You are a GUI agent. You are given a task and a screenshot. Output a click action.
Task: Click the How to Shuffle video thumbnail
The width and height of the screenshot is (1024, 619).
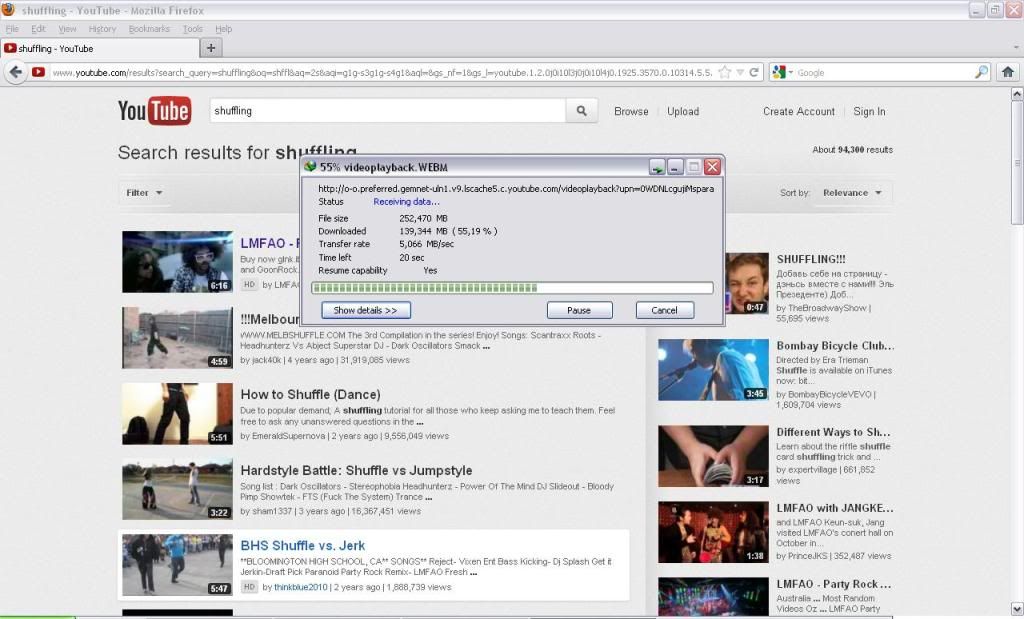(177, 413)
